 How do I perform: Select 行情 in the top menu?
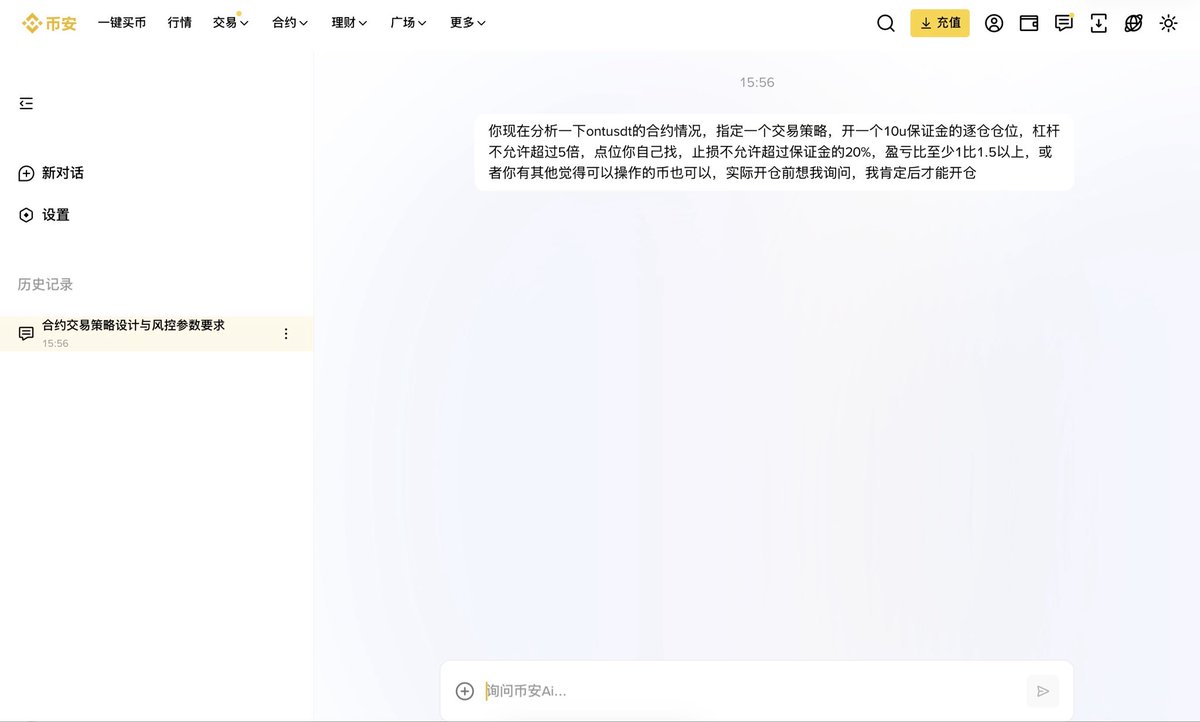click(x=179, y=22)
